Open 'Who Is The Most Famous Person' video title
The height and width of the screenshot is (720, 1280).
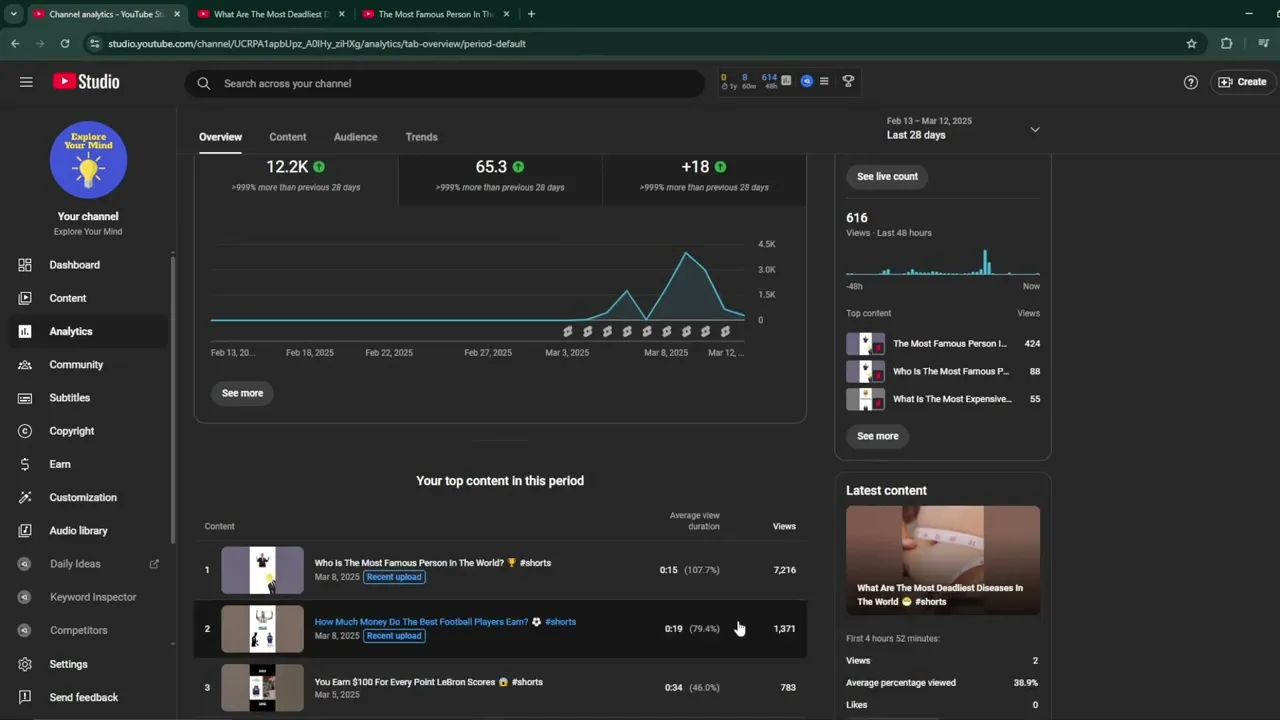click(433, 563)
